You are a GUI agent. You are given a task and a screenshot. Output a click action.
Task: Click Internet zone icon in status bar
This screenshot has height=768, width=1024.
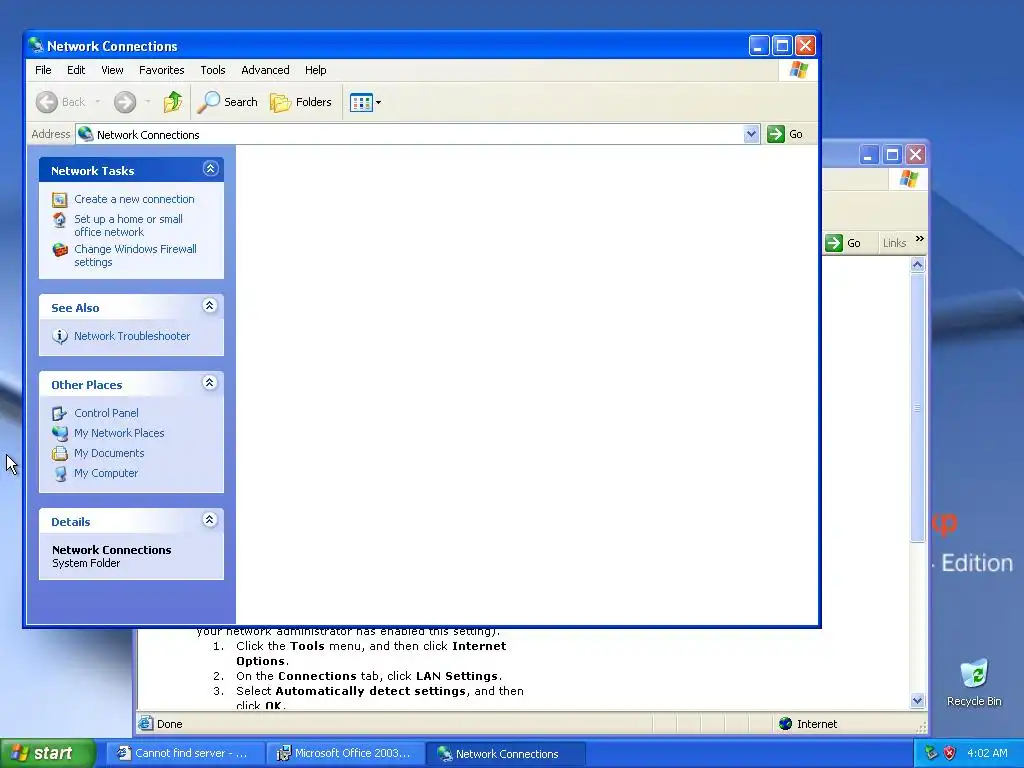(x=786, y=724)
